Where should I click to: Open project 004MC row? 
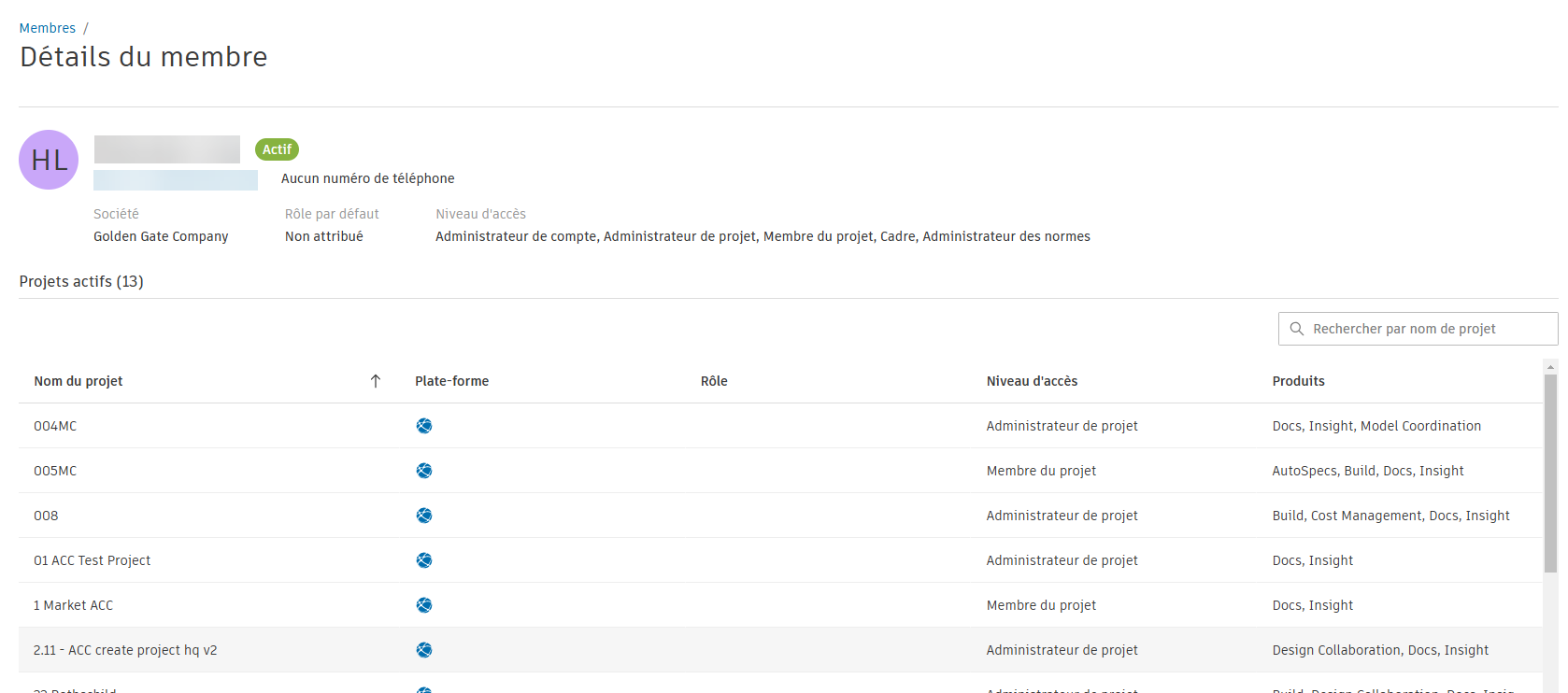coord(780,426)
